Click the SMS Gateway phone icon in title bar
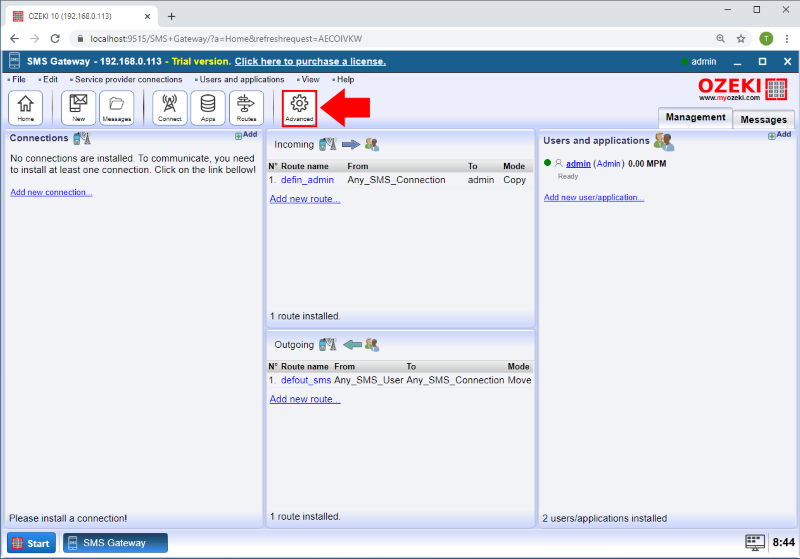 click(x=15, y=61)
